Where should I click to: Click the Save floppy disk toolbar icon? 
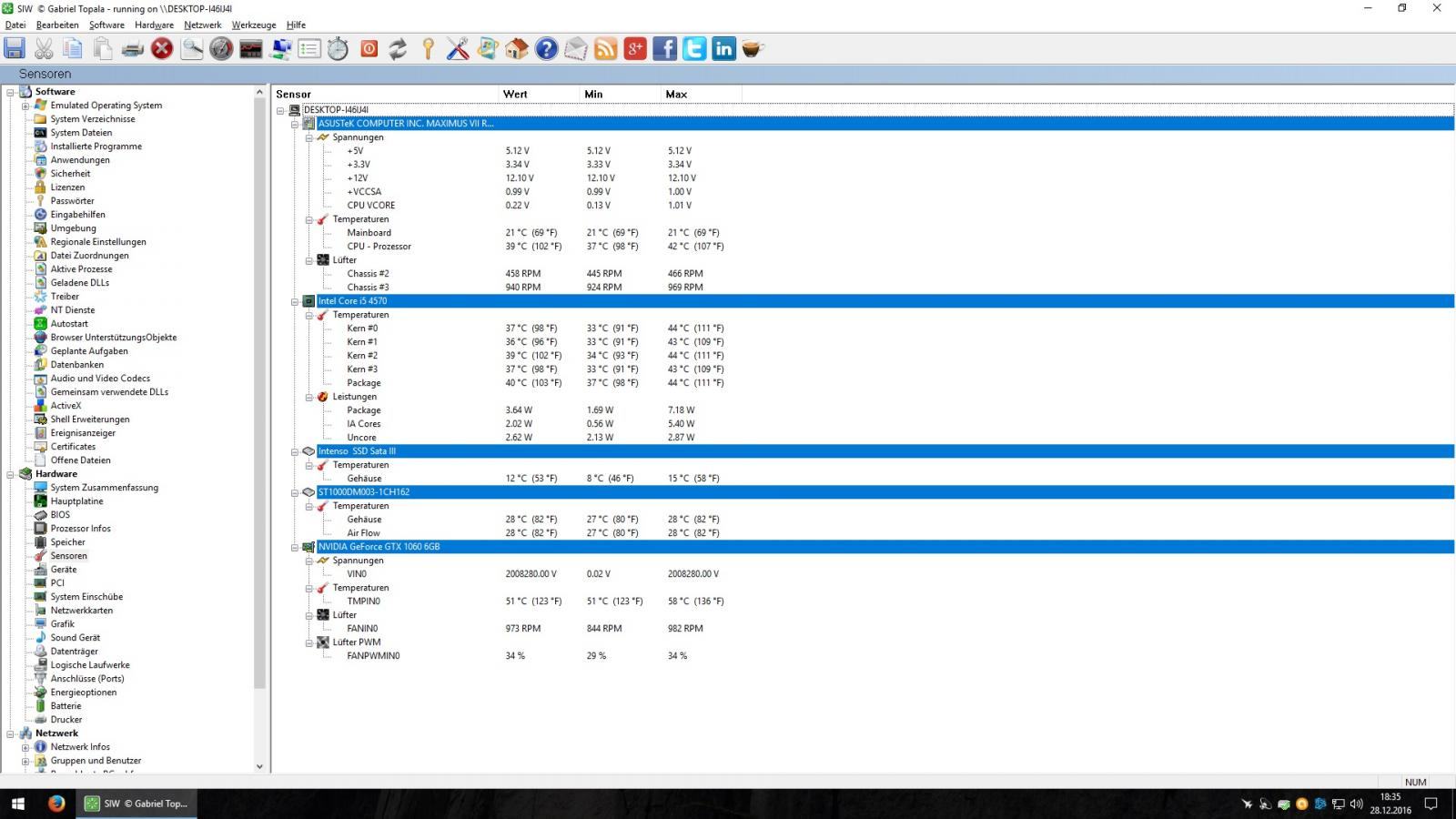[15, 49]
